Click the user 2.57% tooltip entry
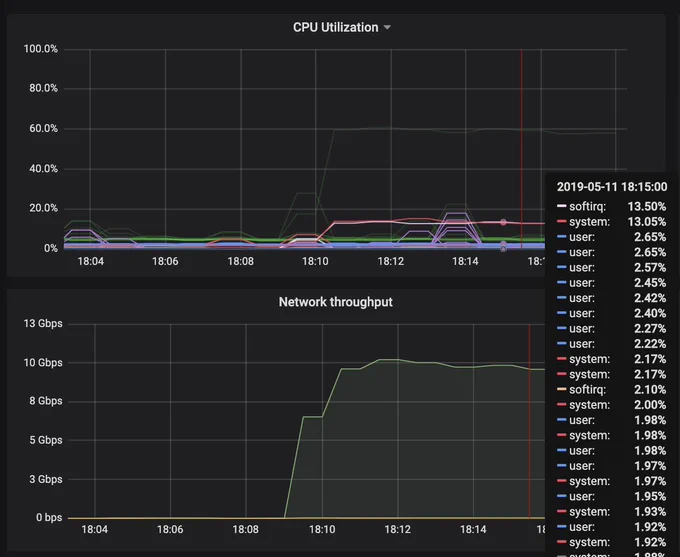Image resolution: width=680 pixels, height=557 pixels. click(x=611, y=268)
